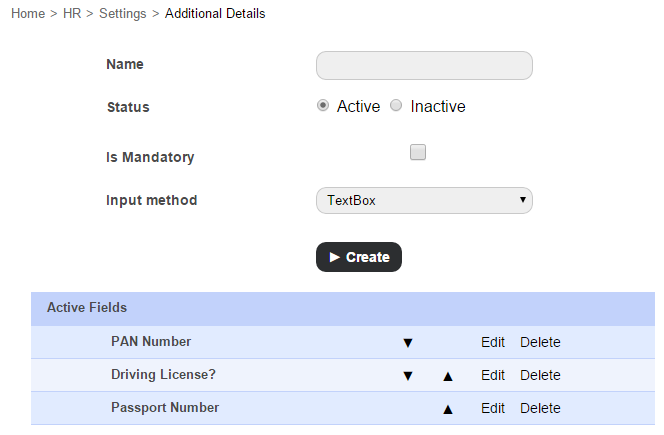The image size is (664, 435).
Task: Move Driving License field up
Action: tap(448, 376)
